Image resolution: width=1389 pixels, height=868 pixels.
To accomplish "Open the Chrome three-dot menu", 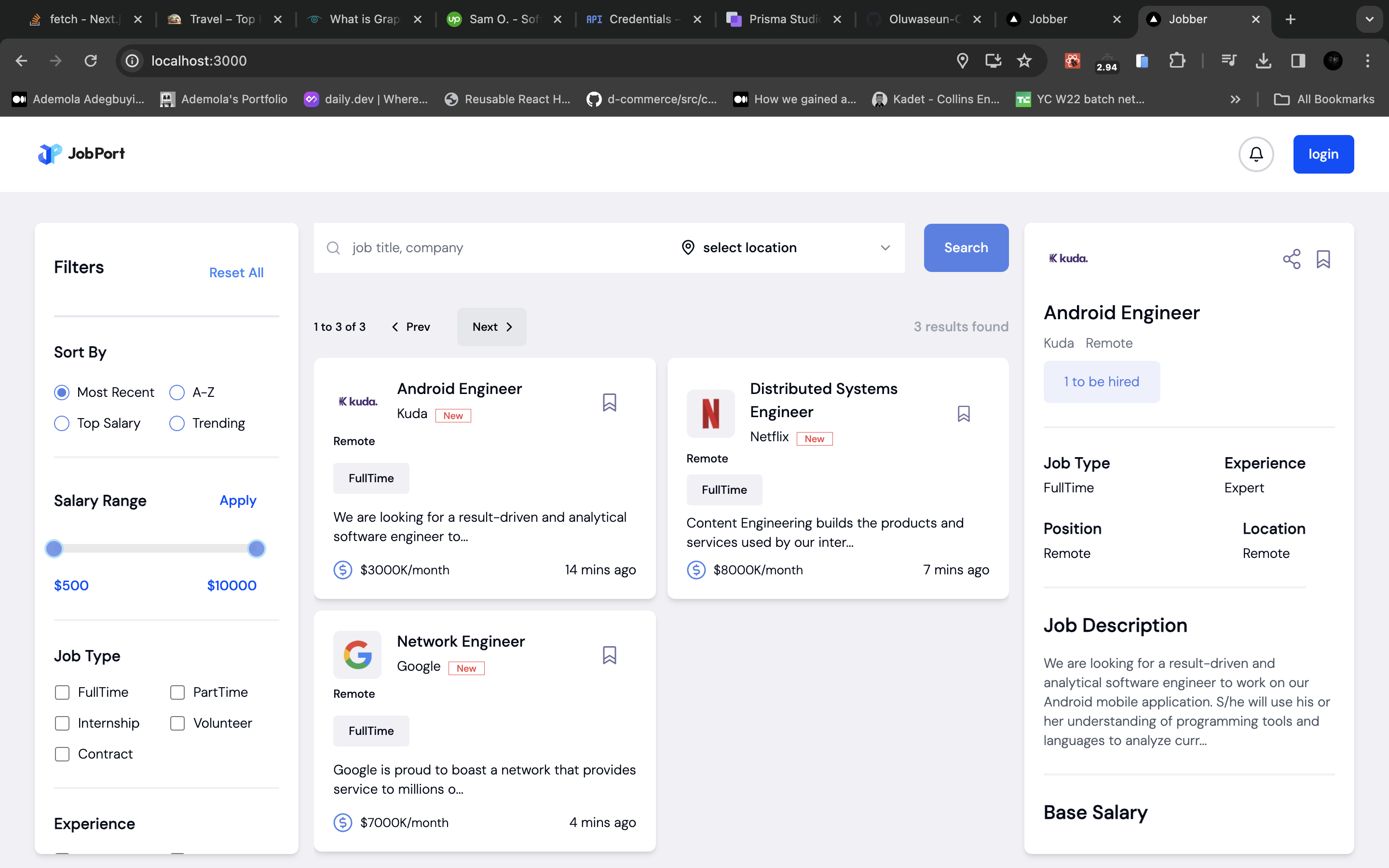I will pos(1368,60).
